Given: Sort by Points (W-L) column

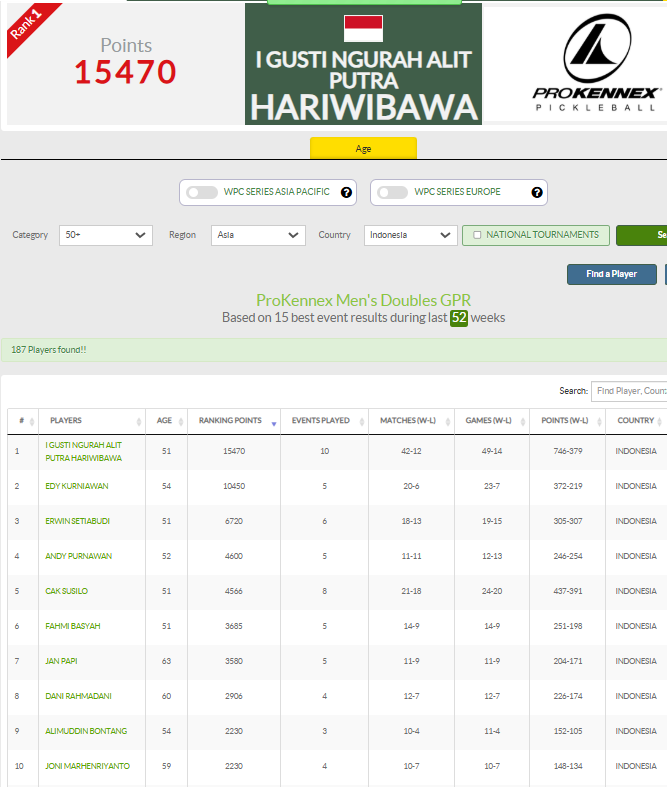Looking at the screenshot, I should click(567, 421).
